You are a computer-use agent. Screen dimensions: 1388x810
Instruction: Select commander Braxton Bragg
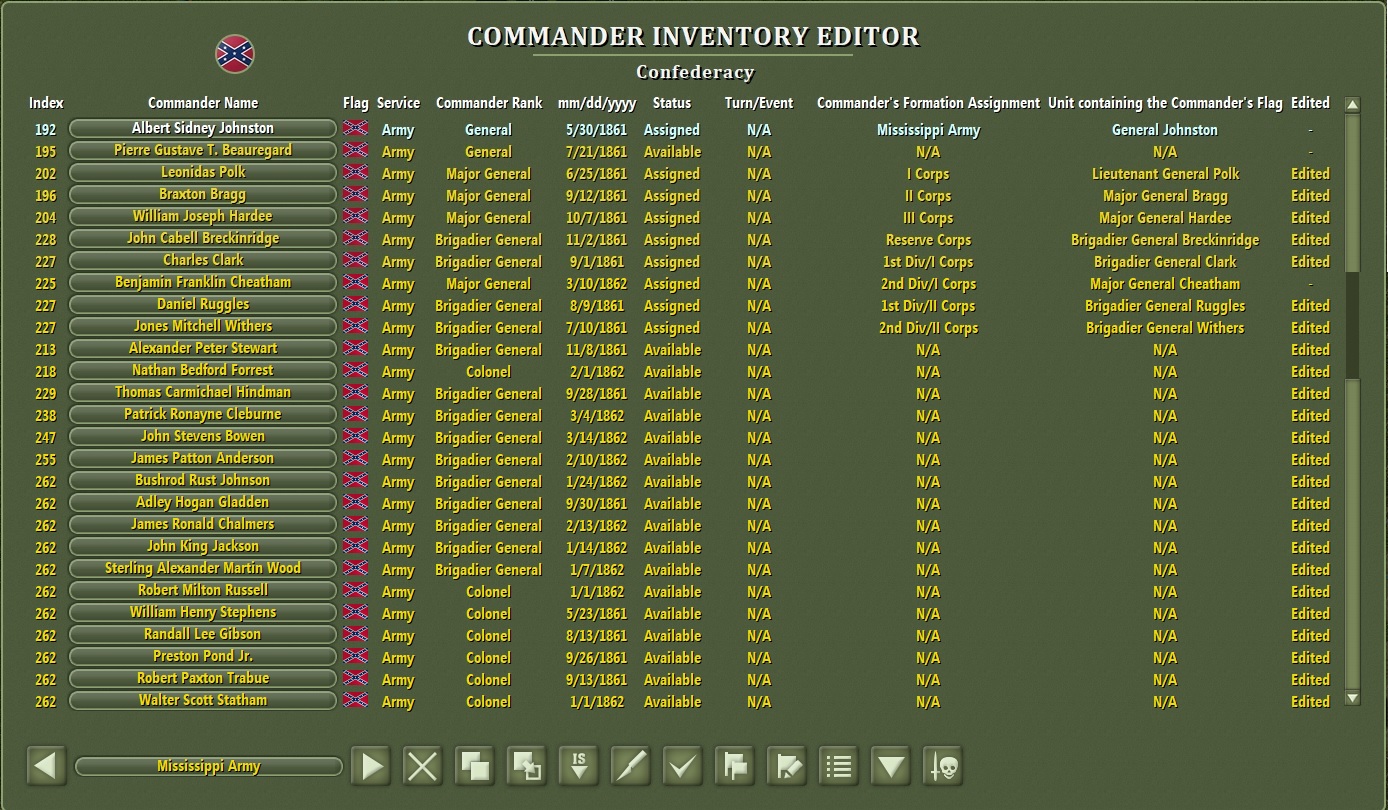tap(203, 194)
